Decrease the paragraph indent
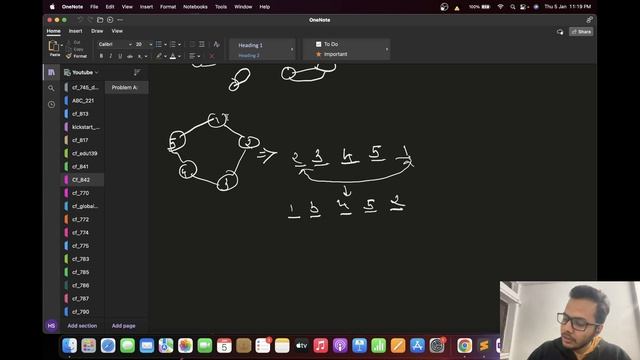Viewport: 640px width, 360px height. 192,44
